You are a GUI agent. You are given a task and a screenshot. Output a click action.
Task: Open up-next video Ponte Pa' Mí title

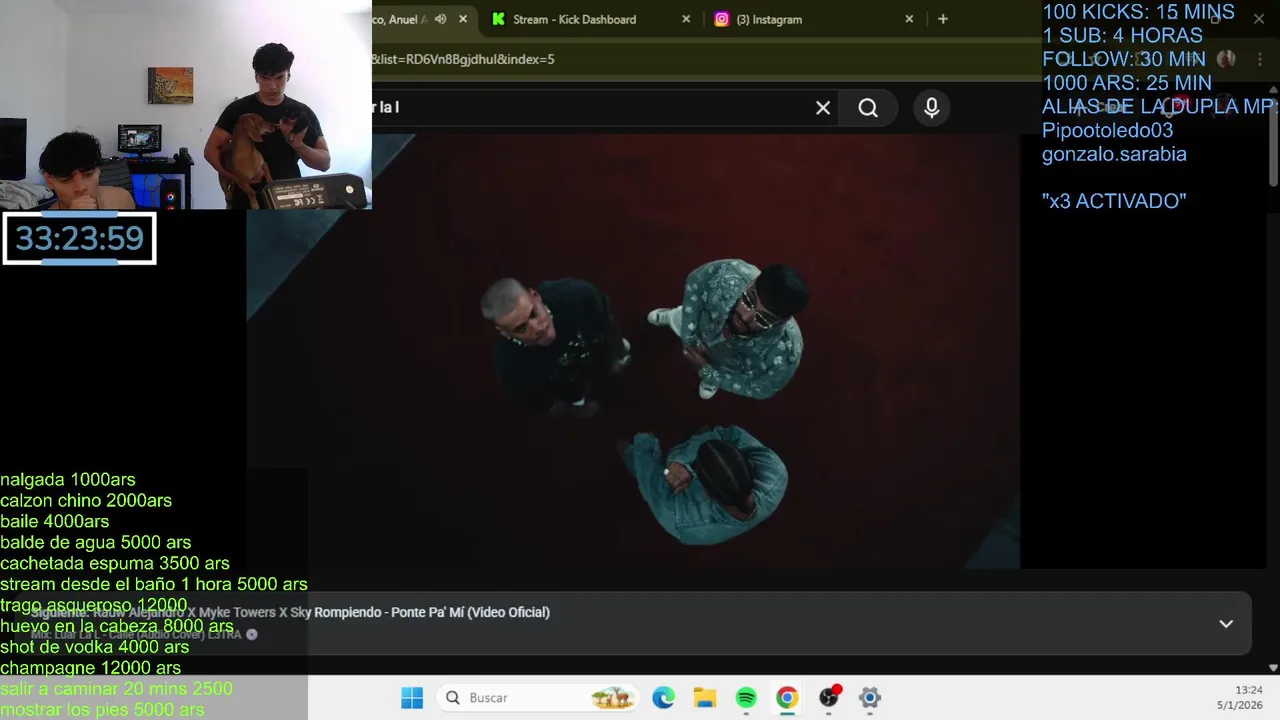pyautogui.click(x=470, y=612)
